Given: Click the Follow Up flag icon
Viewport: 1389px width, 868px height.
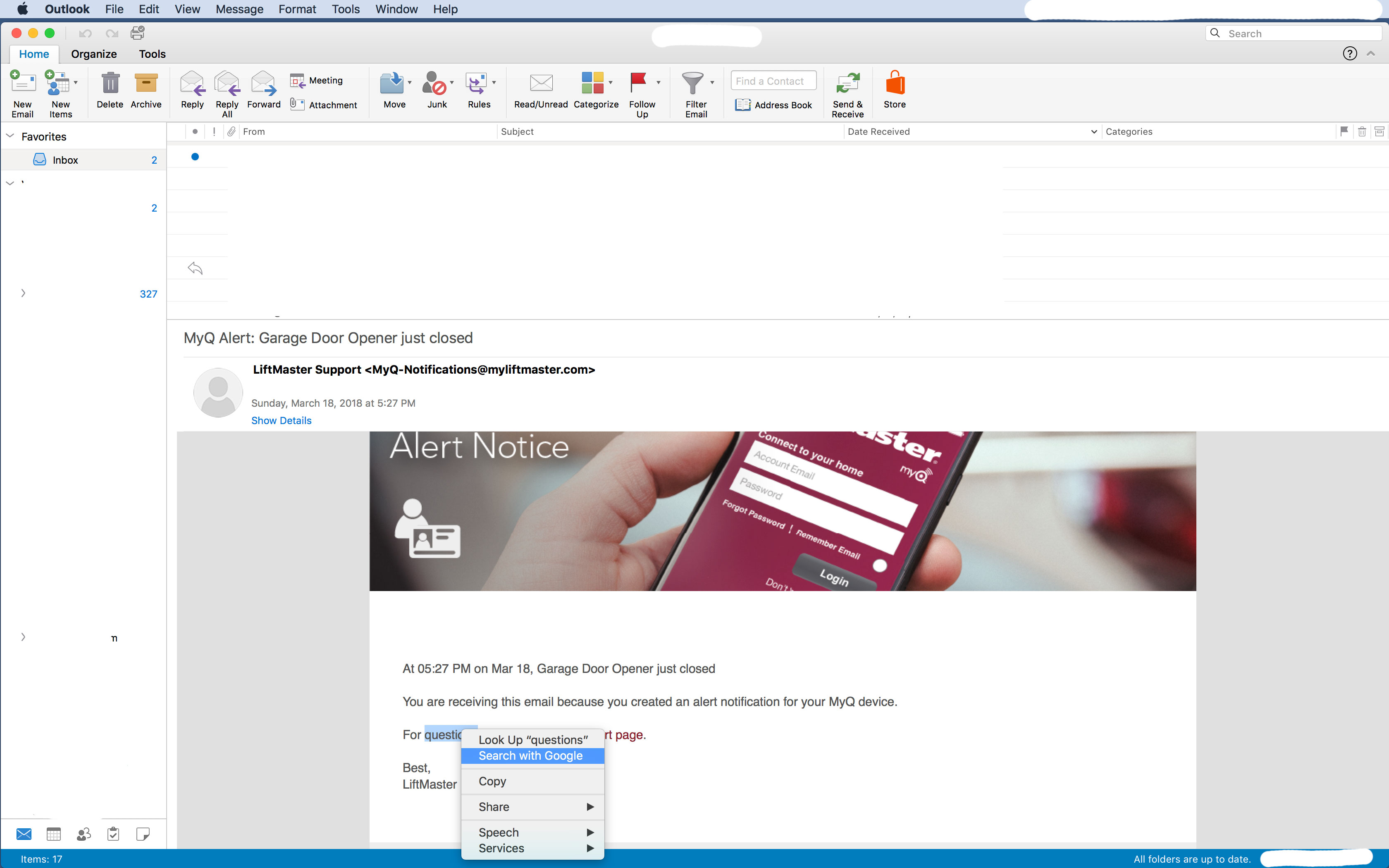Looking at the screenshot, I should tap(638, 83).
